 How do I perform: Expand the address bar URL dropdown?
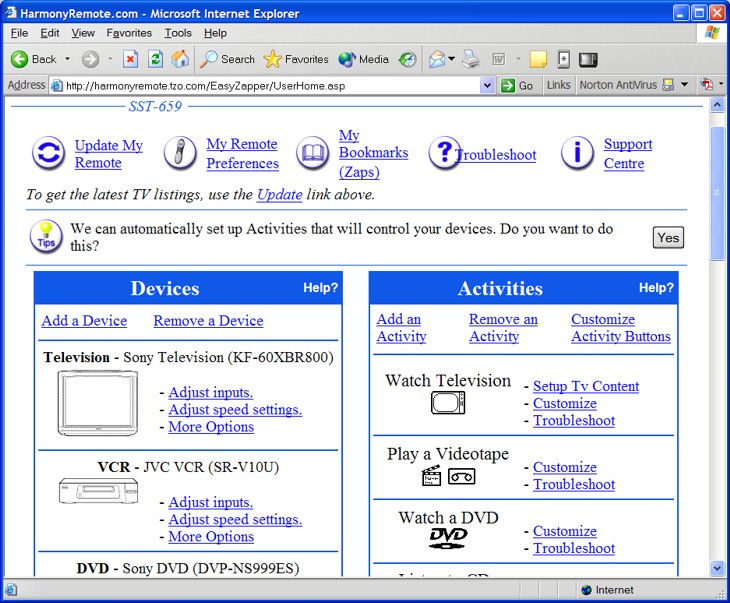(x=488, y=86)
